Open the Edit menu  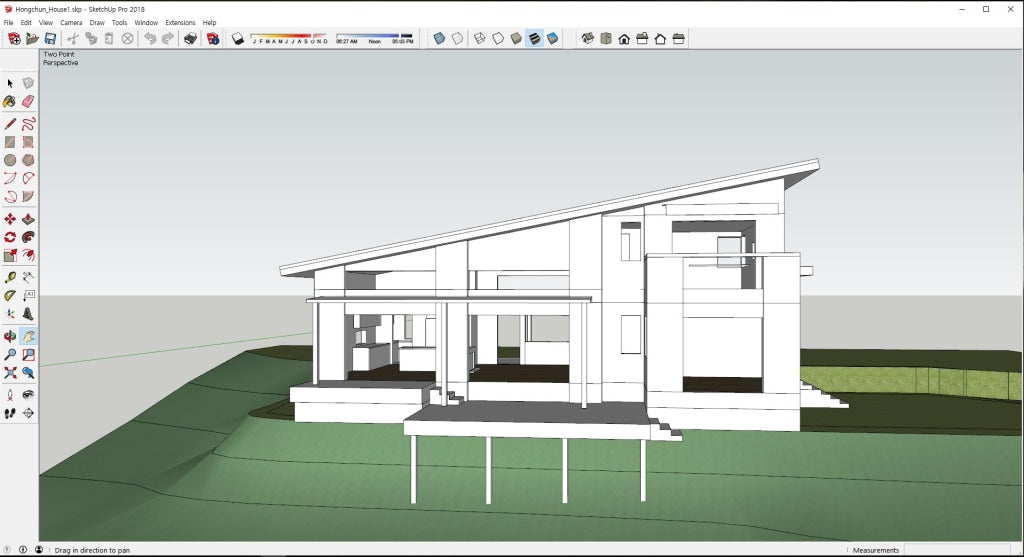click(x=26, y=22)
